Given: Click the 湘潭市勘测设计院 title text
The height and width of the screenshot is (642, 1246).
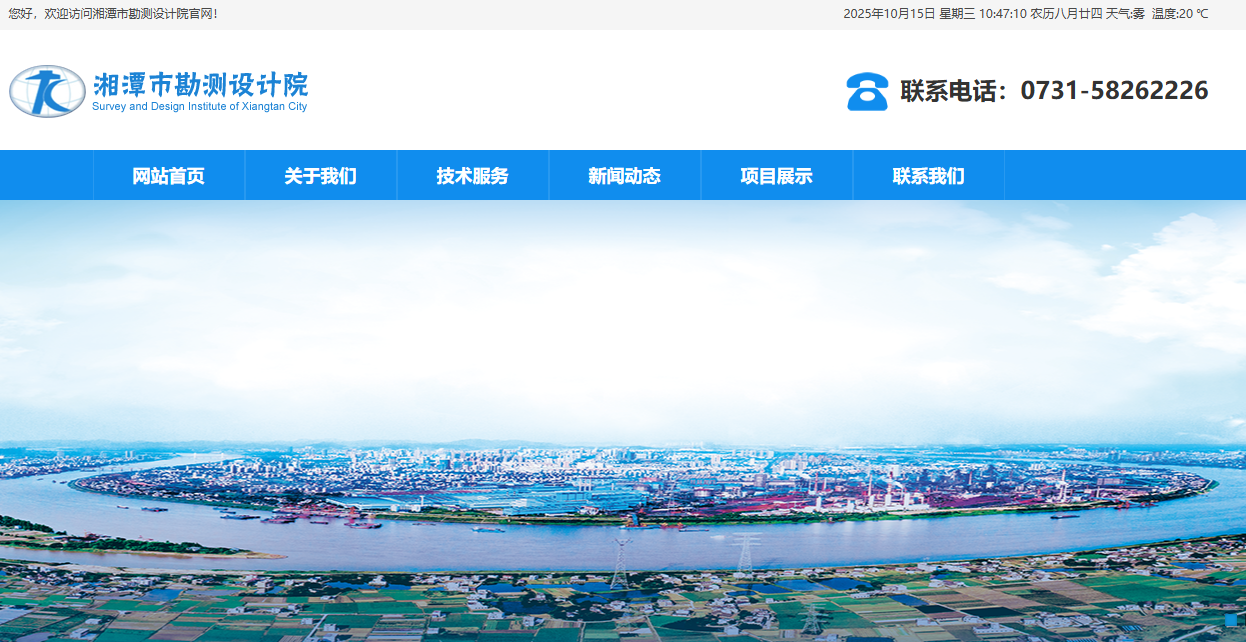Looking at the screenshot, I should (200, 84).
